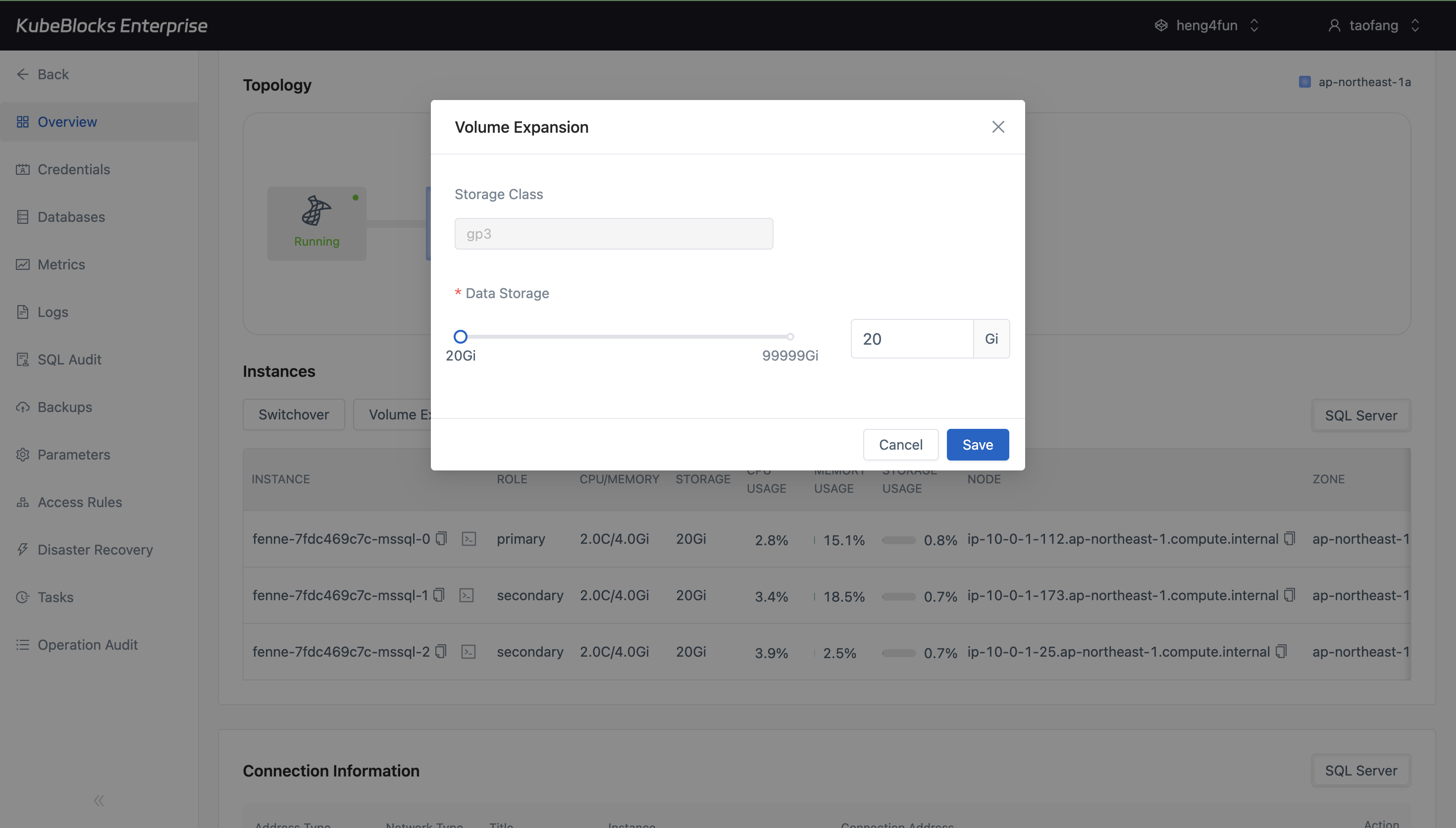Copy instance name fenne-7fdc469c7c-mssql-0
Screen dimensions: 1456x828
[x=441, y=538]
